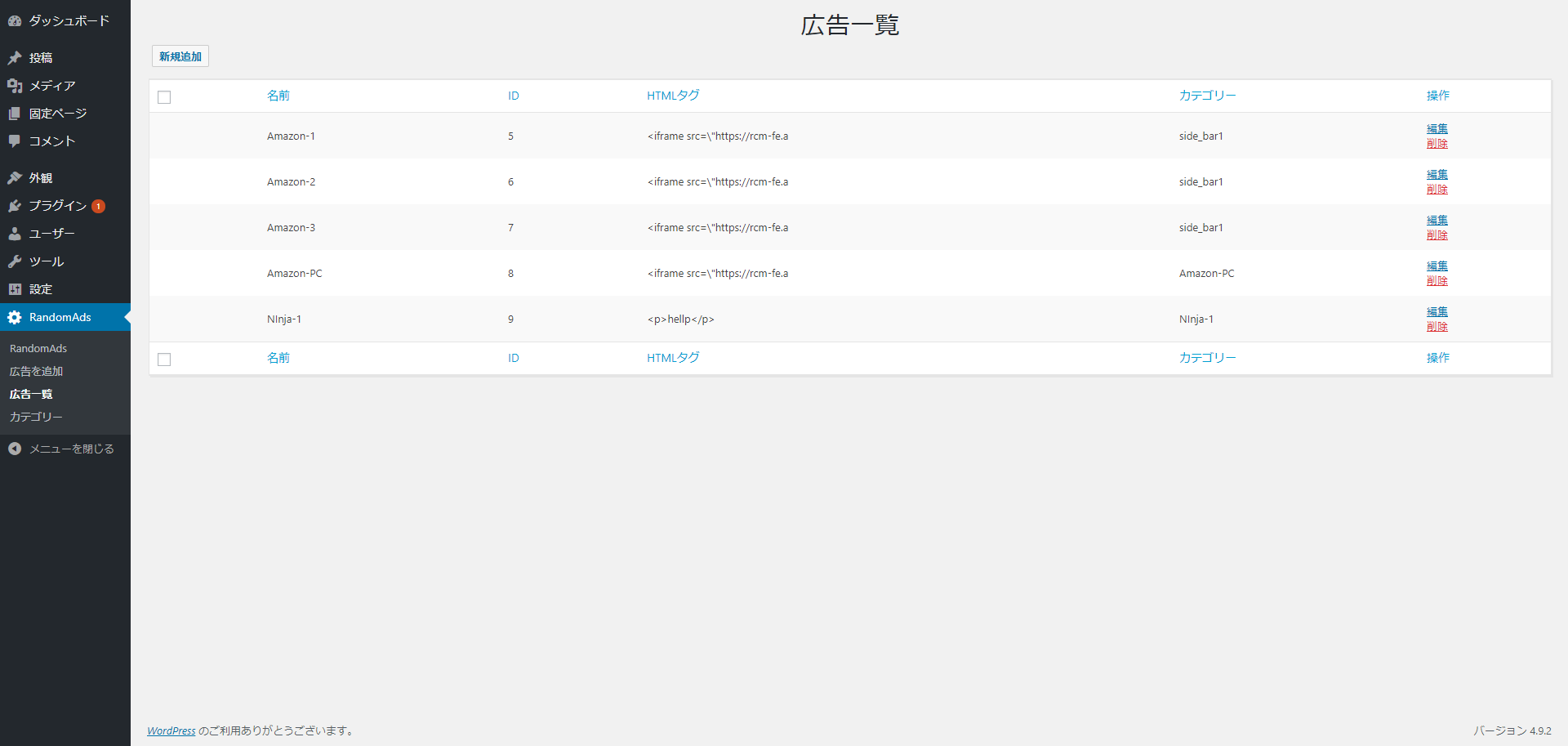The image size is (1568, 746).
Task: Sort by HTMLタグ column header
Action: pos(673,96)
